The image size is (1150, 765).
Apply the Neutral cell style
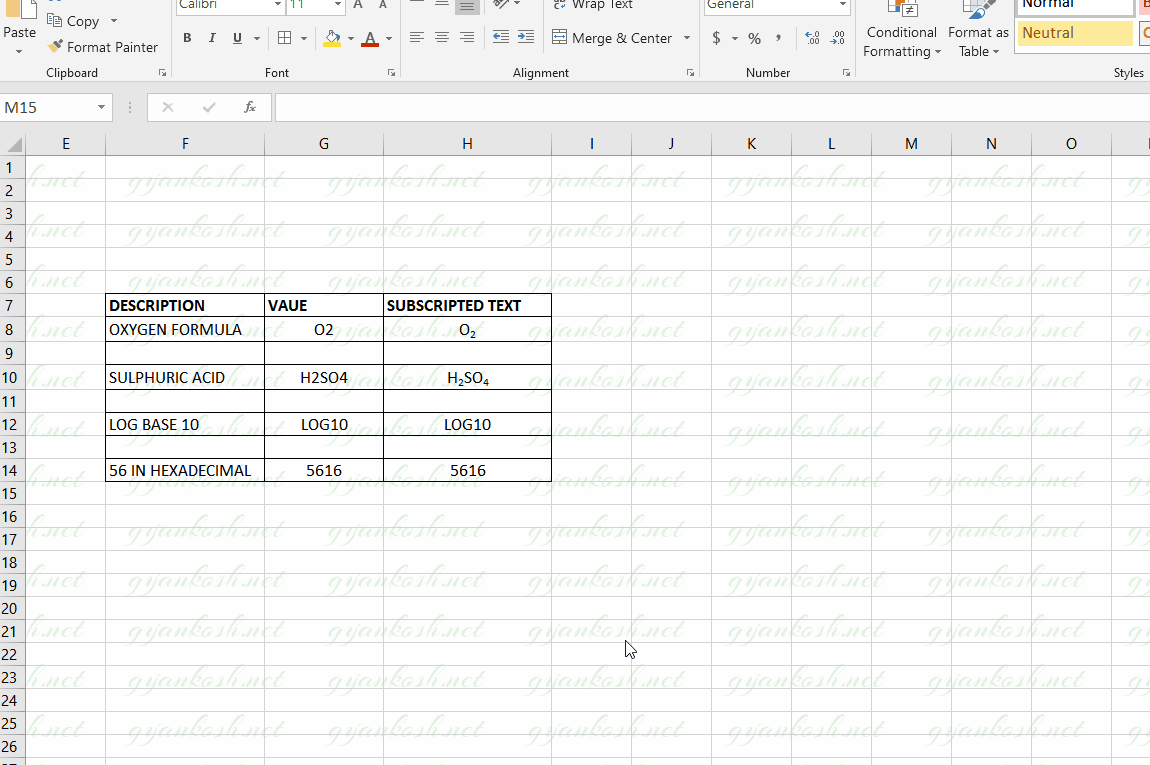1075,33
